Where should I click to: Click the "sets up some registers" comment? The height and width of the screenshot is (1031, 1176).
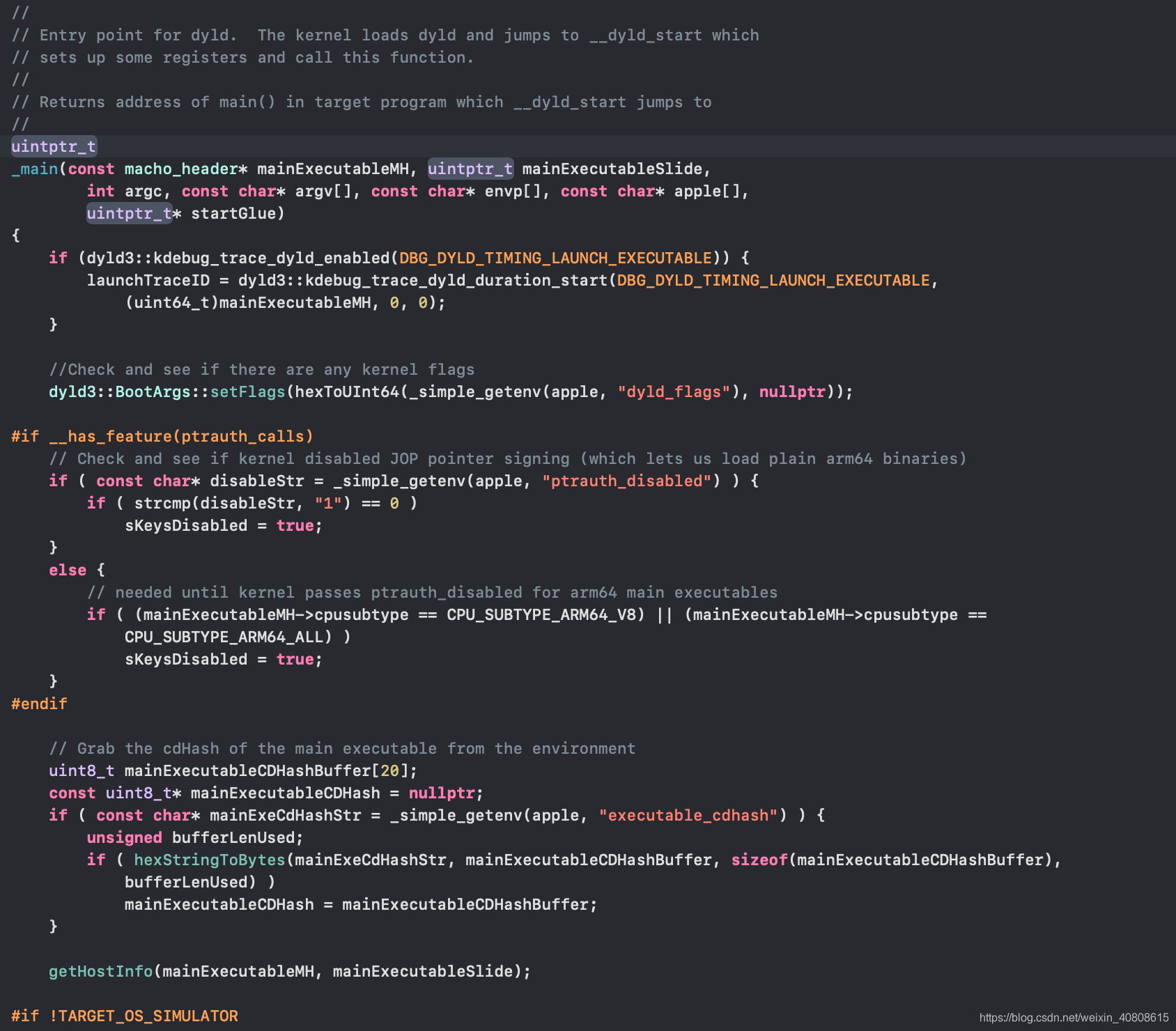pyautogui.click(x=243, y=57)
